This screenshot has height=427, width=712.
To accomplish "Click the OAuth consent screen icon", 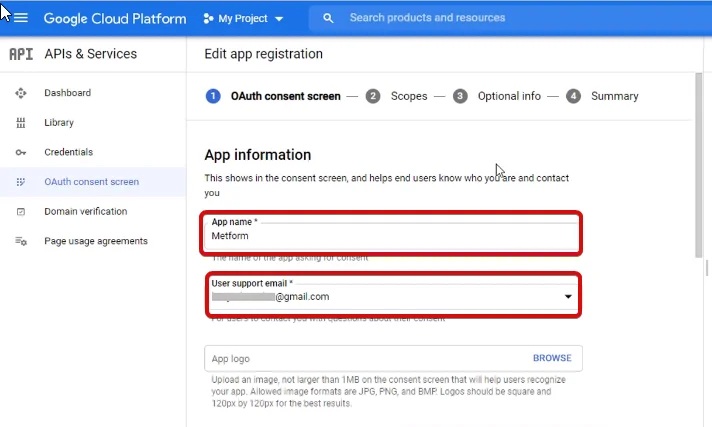I will pyautogui.click(x=21, y=182).
